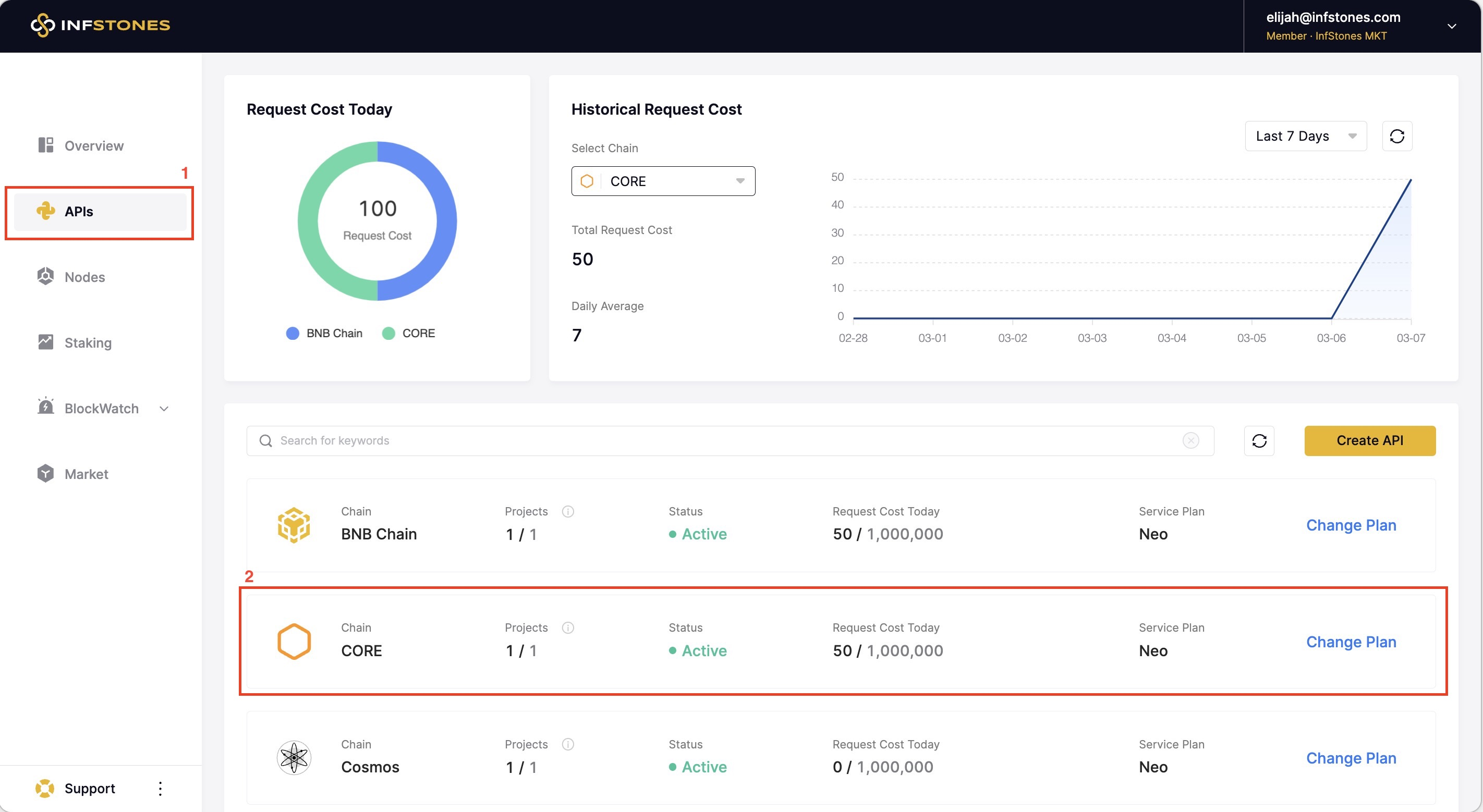Click in the Search for keywords field

pos(720,441)
